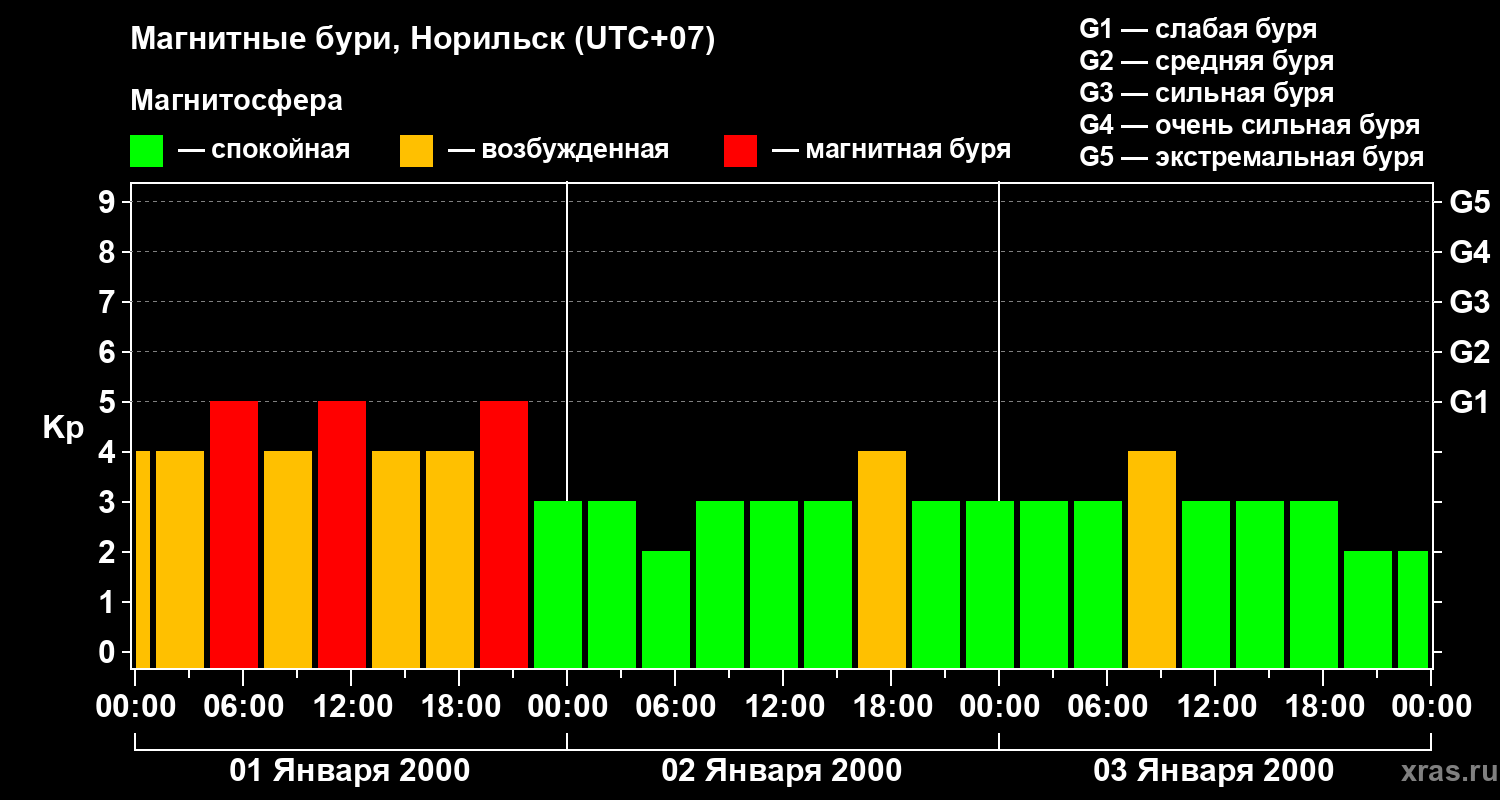Viewport: 1500px width, 800px height.
Task: Click the red 'магнитная буря' legend swatch
Action: 740,151
